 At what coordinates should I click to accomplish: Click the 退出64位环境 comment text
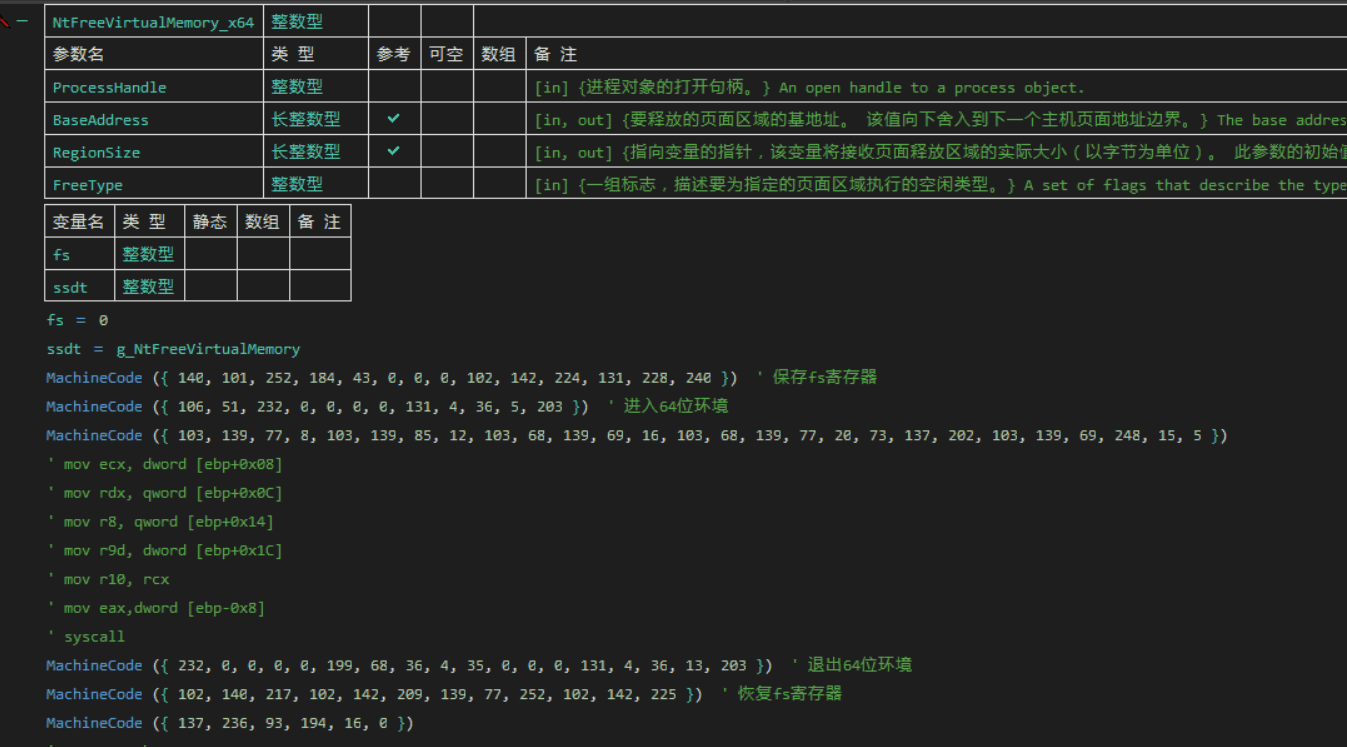[859, 665]
